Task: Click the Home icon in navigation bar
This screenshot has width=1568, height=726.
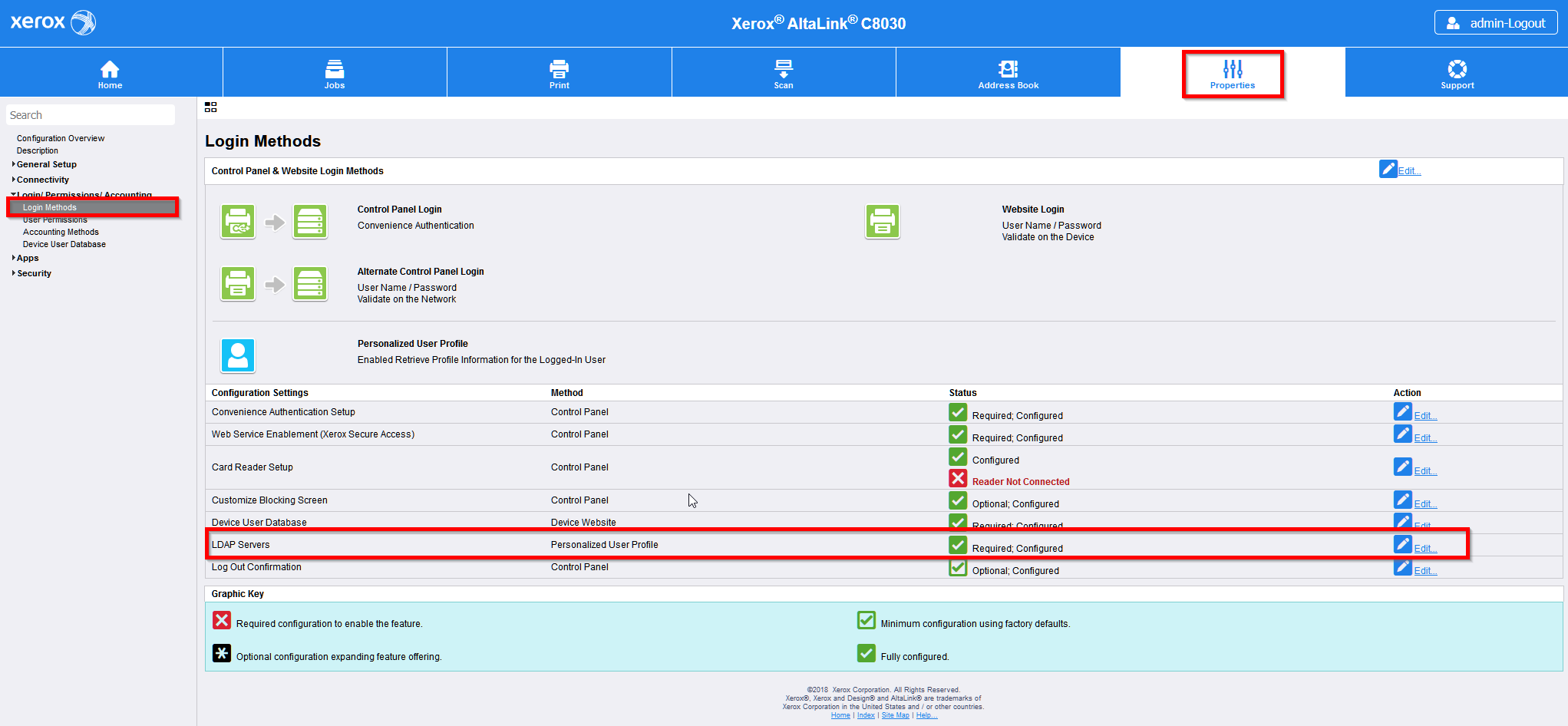Action: tap(110, 69)
